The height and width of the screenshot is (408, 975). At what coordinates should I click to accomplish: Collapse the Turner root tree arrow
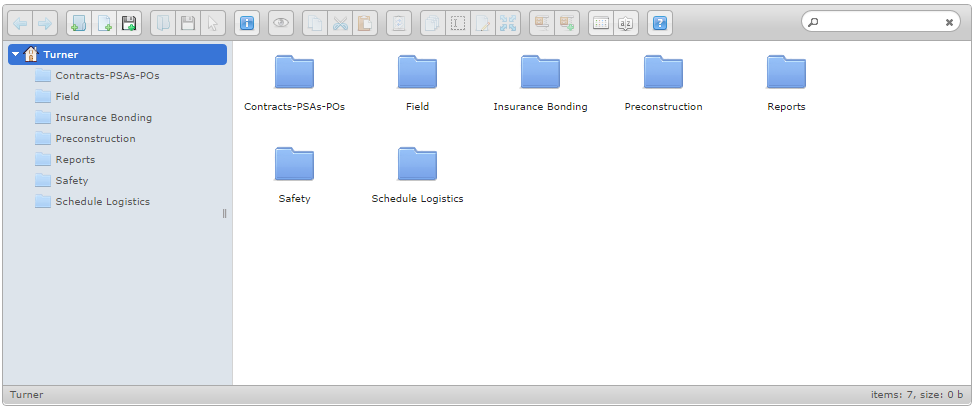16,55
